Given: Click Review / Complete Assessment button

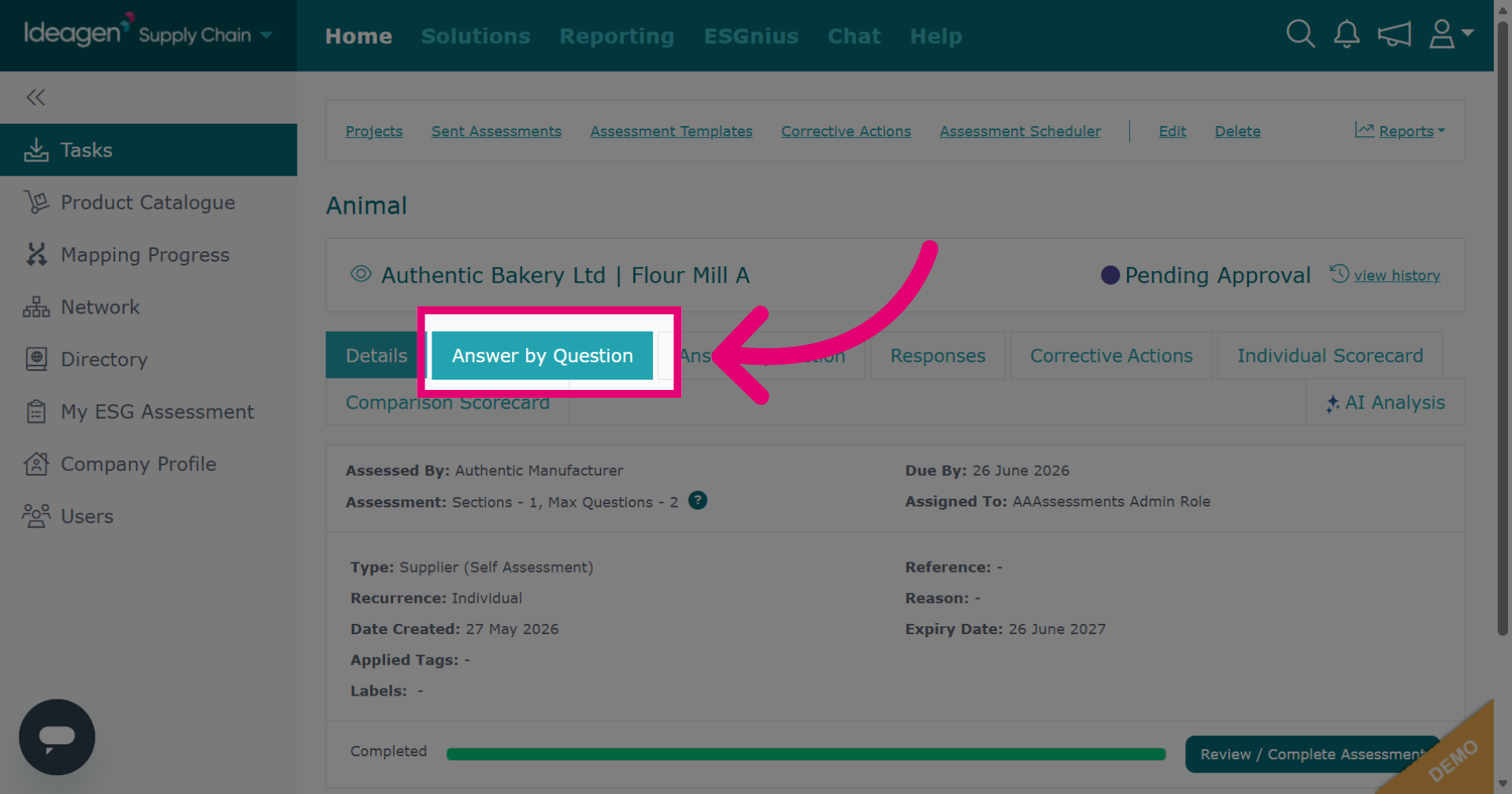Looking at the screenshot, I should pos(1312,754).
